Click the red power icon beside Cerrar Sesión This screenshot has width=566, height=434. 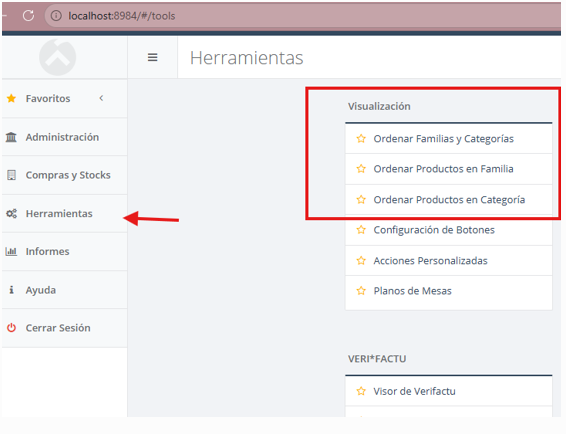point(12,328)
